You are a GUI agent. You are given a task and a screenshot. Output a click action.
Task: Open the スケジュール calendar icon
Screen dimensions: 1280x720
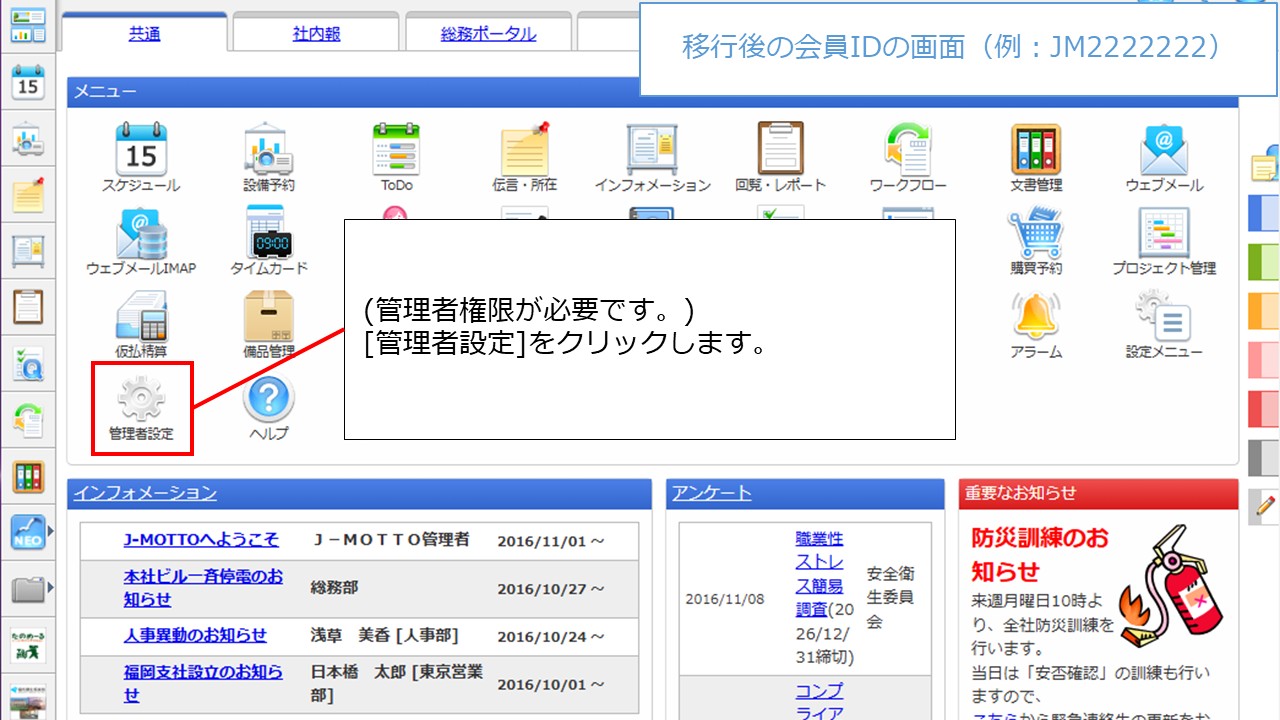(x=141, y=151)
